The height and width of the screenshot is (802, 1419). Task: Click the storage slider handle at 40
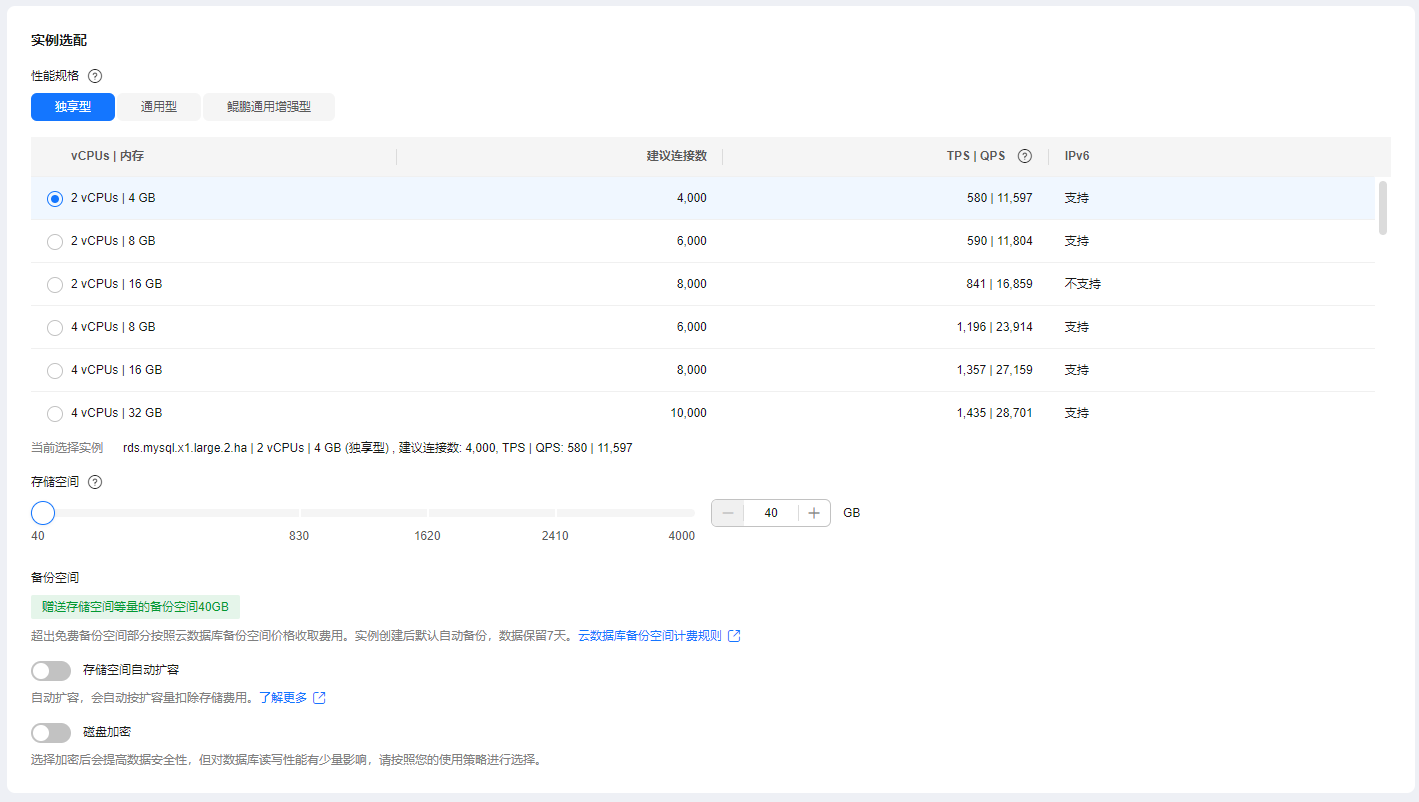pyautogui.click(x=43, y=513)
